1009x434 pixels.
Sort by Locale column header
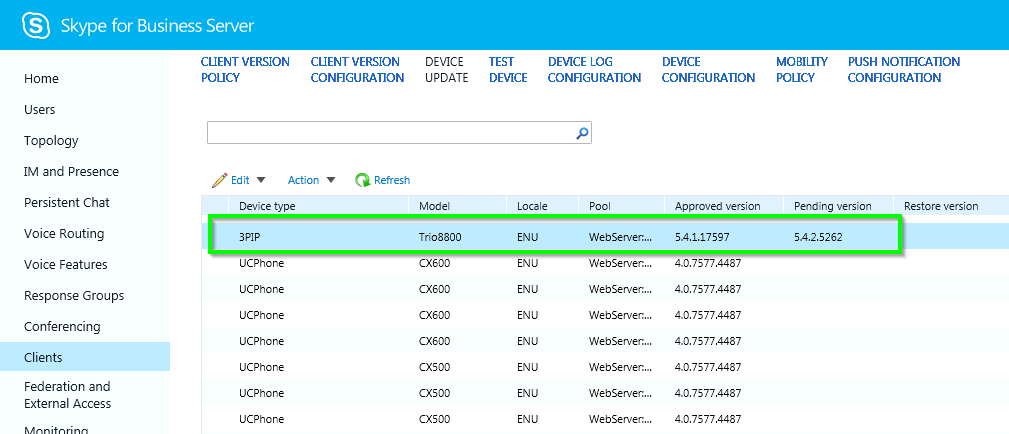[x=532, y=206]
